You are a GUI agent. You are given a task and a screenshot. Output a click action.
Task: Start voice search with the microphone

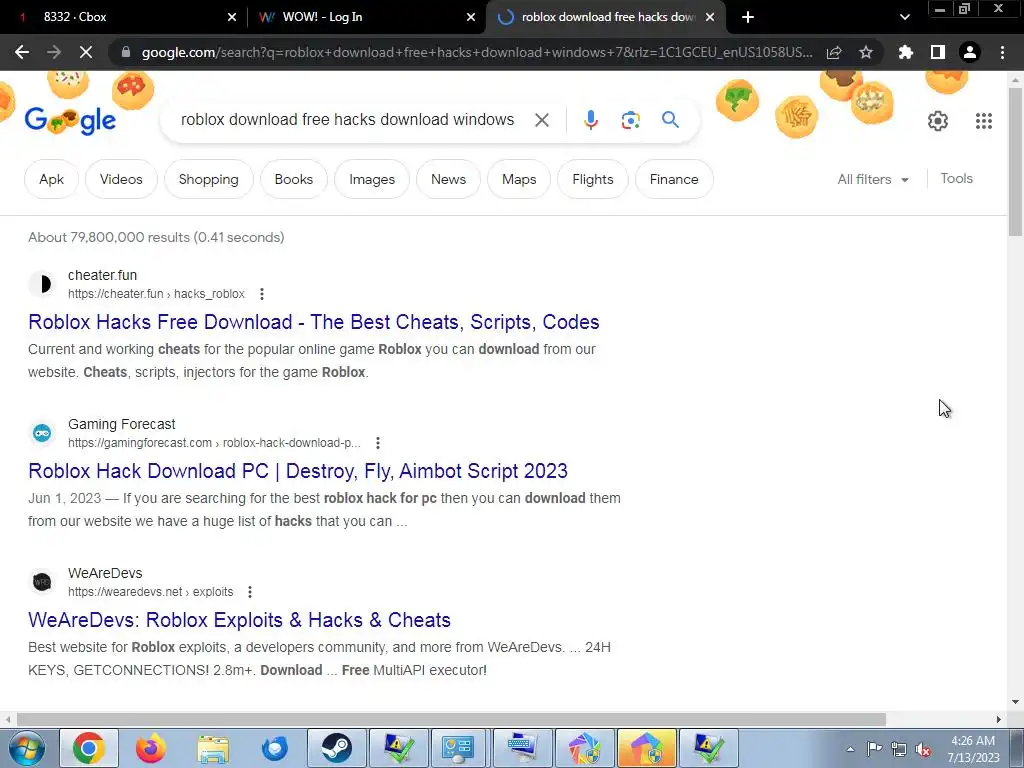point(591,120)
